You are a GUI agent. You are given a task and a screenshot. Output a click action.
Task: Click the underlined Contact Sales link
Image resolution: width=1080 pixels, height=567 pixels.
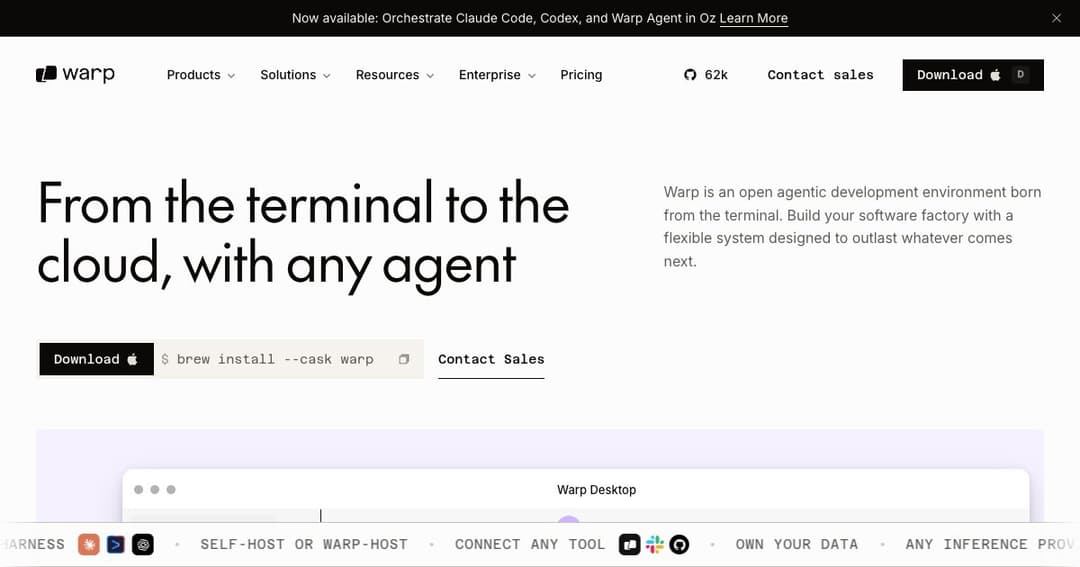click(491, 359)
